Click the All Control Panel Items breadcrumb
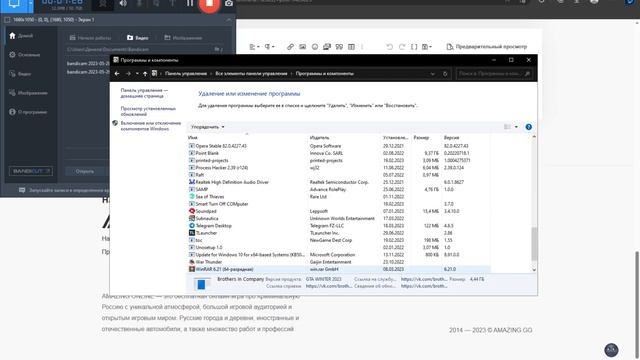The image size is (640, 360). click(x=251, y=74)
